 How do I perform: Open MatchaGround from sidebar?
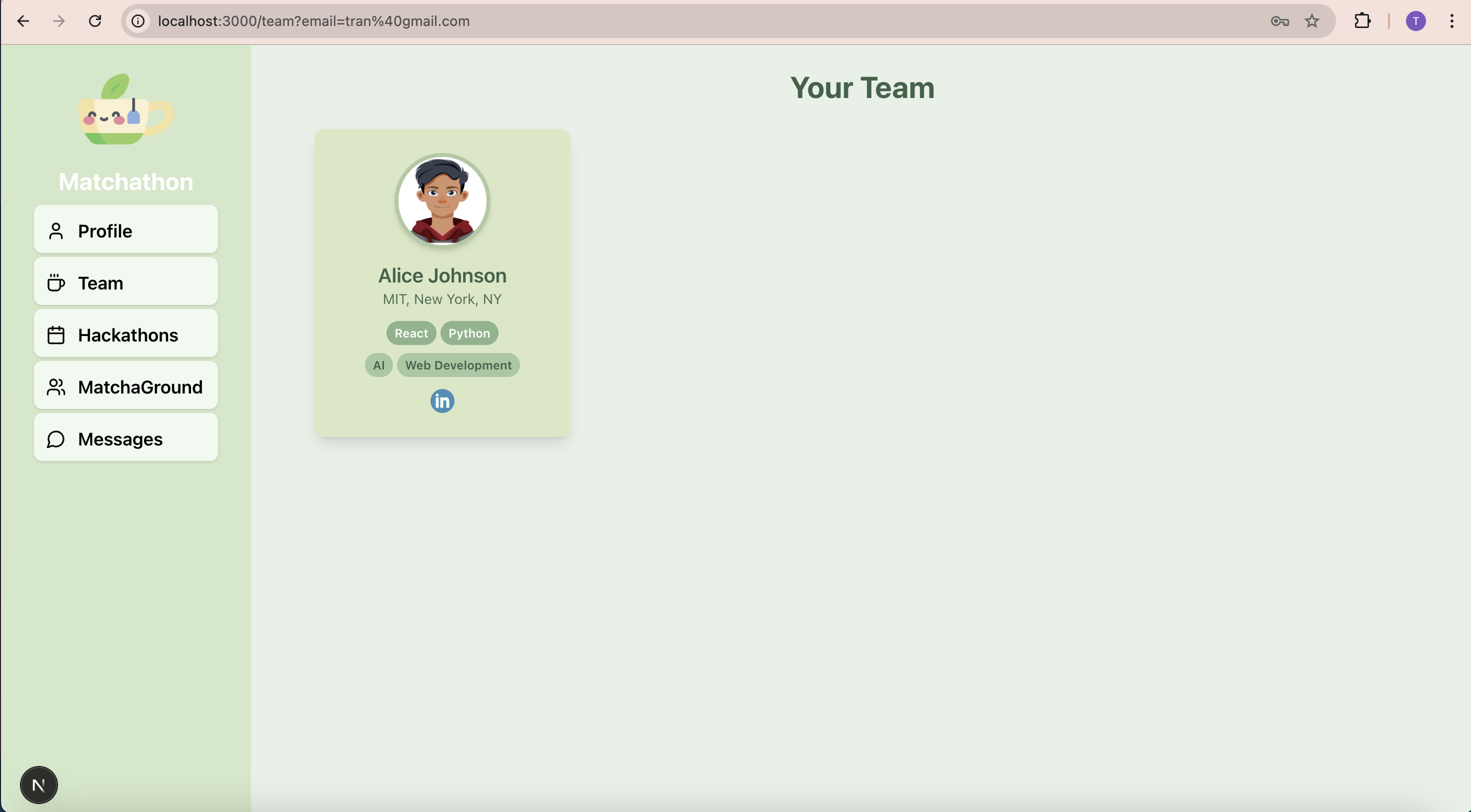[125, 386]
